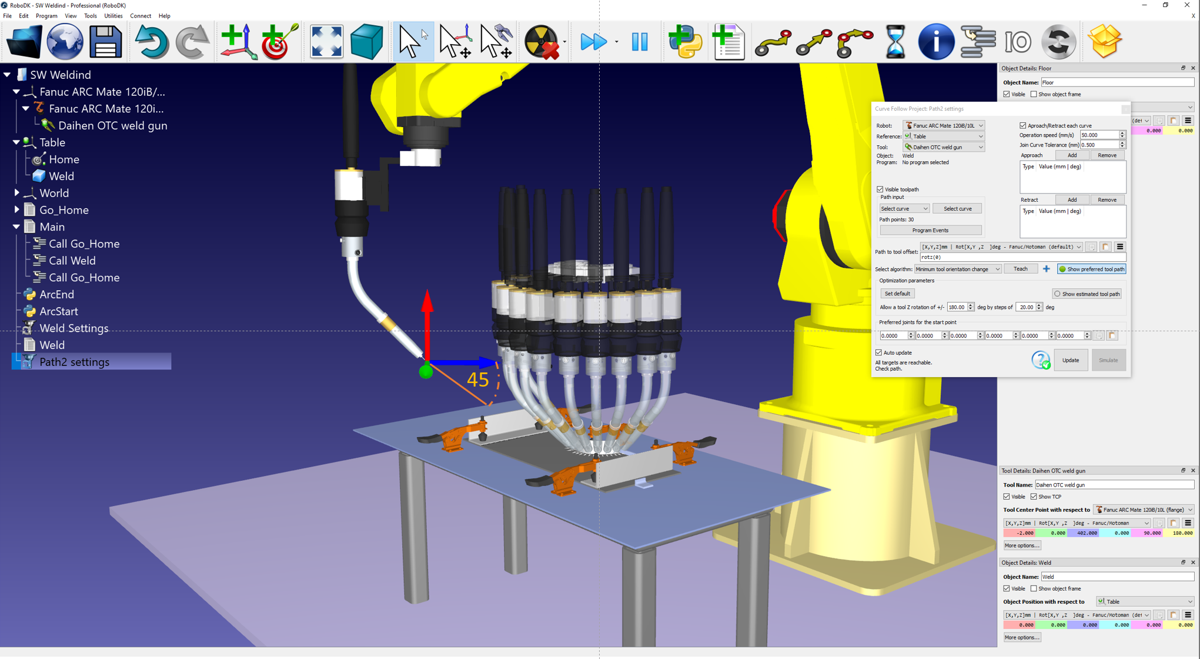Expand the World tree node
Viewport: 1200px width, 659px height.
coord(16,193)
